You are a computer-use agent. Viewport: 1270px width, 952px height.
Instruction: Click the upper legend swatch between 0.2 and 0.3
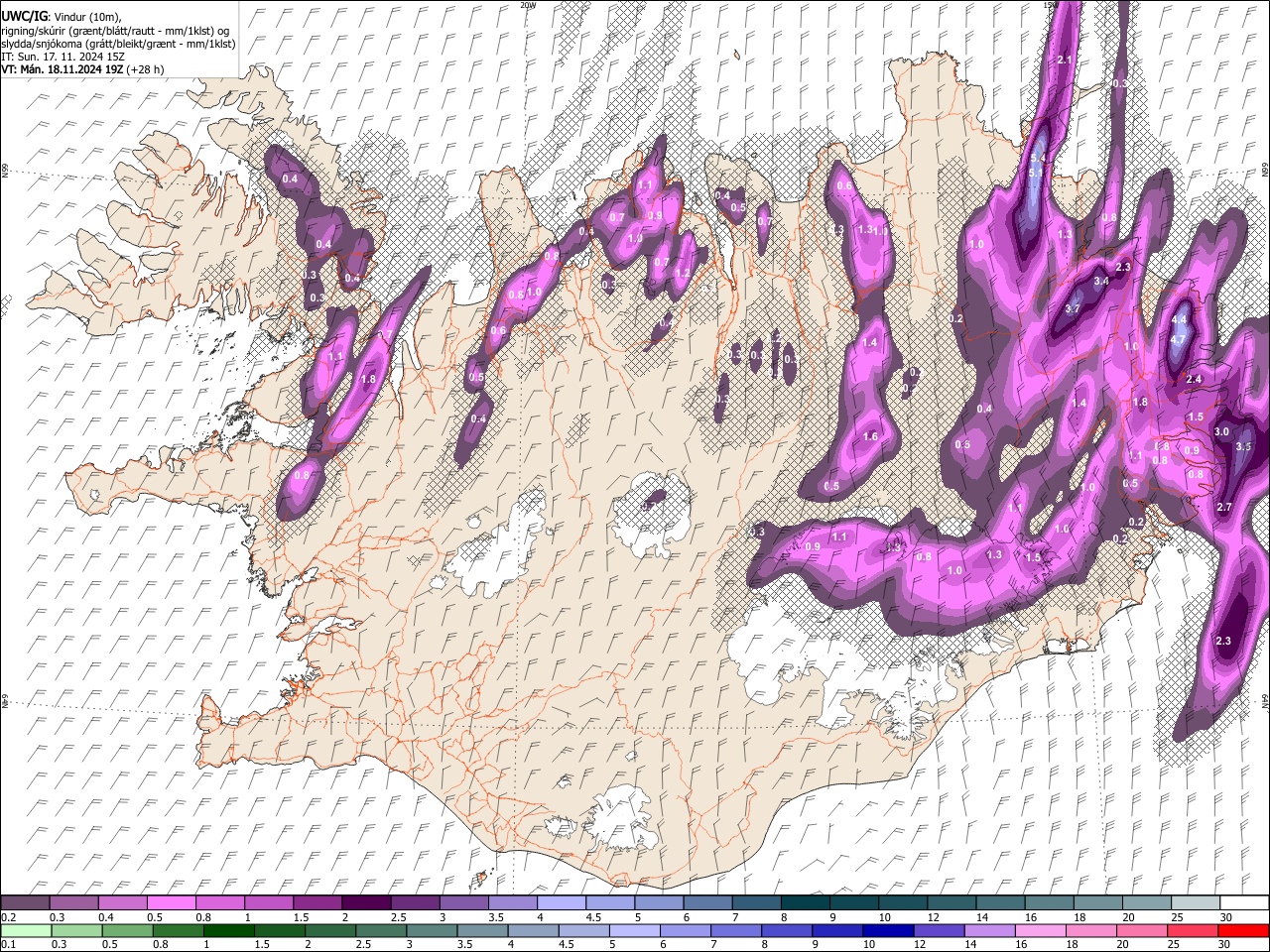tap(25, 902)
